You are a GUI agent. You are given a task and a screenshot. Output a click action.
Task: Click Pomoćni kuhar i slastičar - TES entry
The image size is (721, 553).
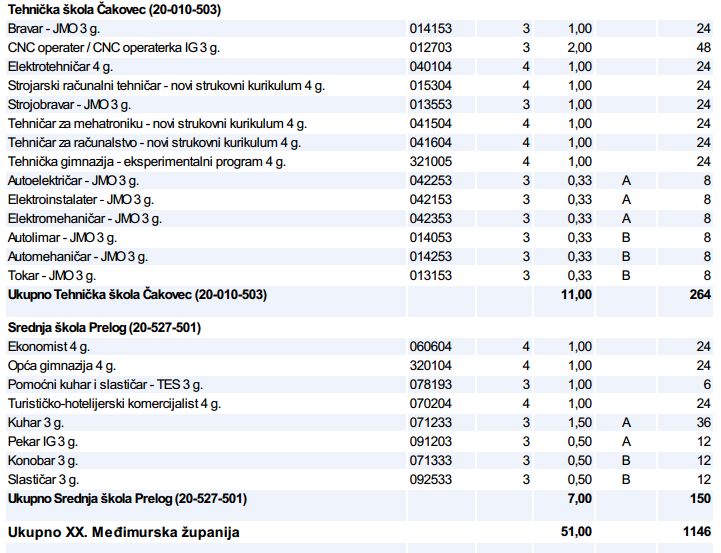point(105,385)
